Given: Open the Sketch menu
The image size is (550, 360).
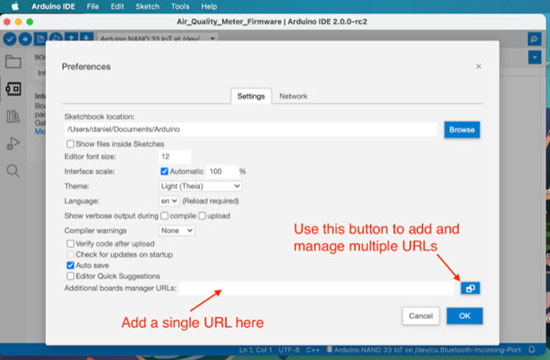Looking at the screenshot, I should point(147,6).
